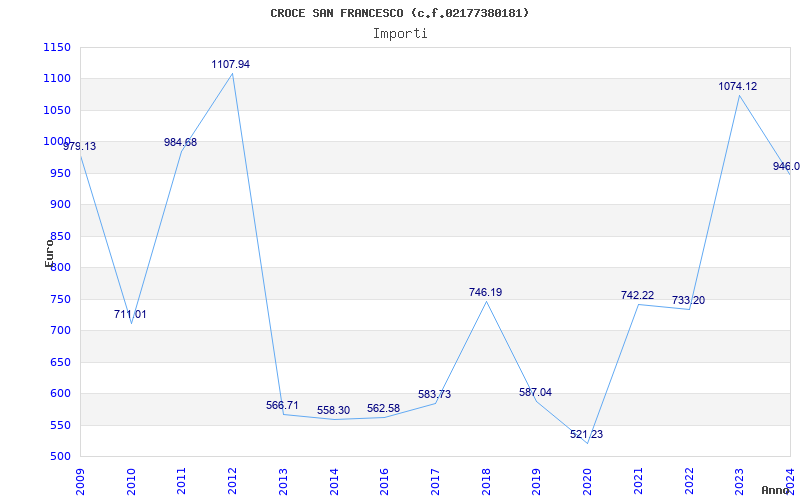Select the 550 y-axis tick label
The image size is (800, 500).
(x=61, y=425)
